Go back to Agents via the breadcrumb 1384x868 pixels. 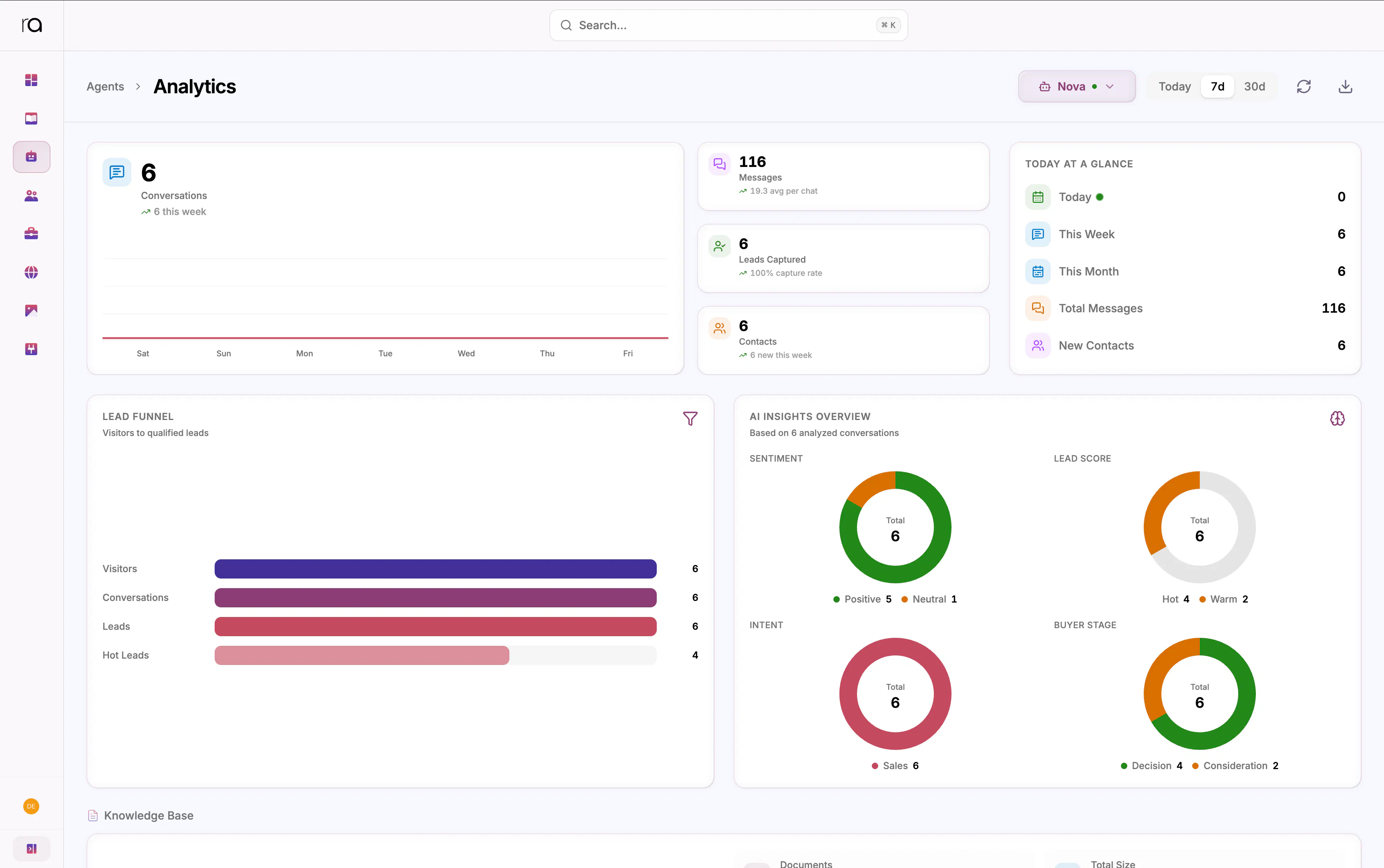105,87
